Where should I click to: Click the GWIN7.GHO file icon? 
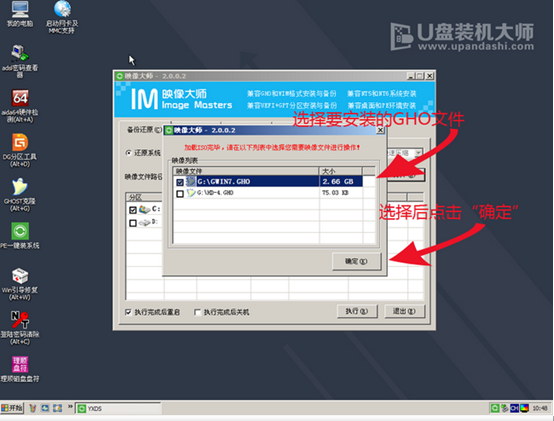(x=191, y=182)
